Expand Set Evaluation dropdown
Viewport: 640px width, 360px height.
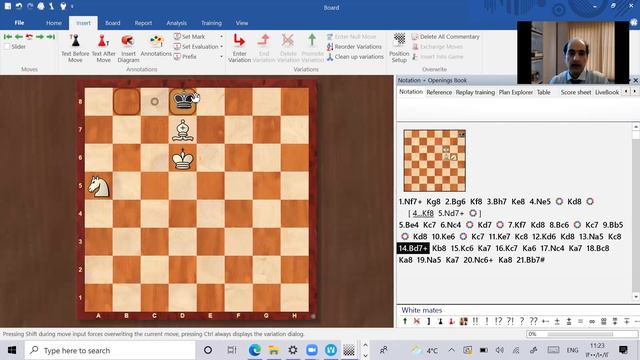[222, 47]
